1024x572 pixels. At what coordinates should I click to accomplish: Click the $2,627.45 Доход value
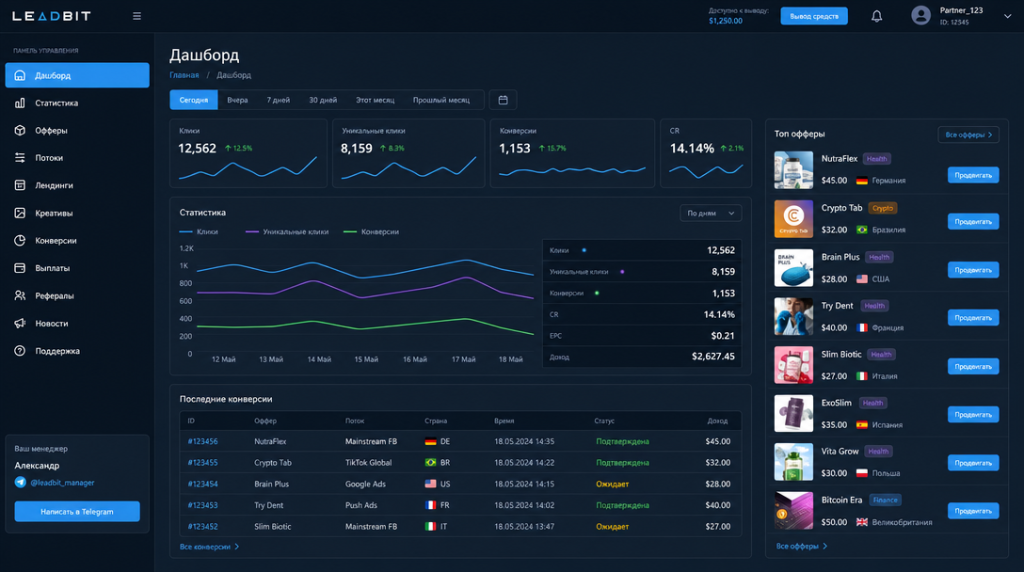point(713,357)
